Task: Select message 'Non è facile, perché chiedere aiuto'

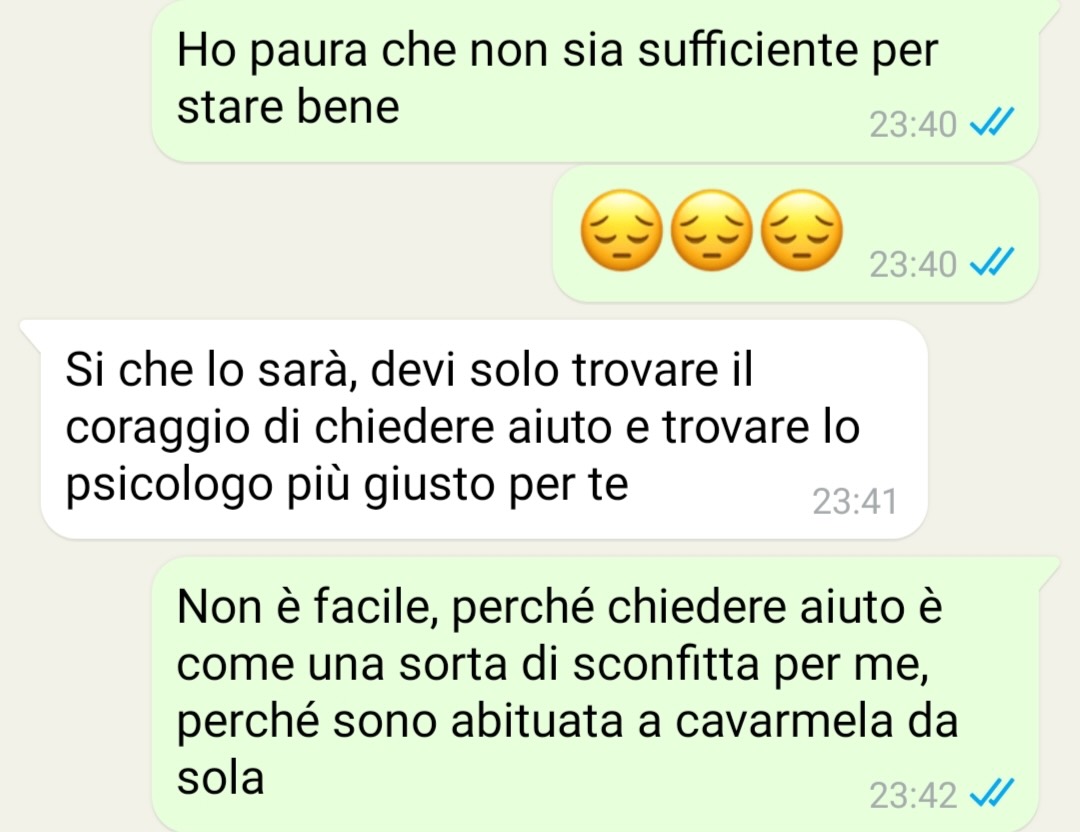Action: (594, 694)
